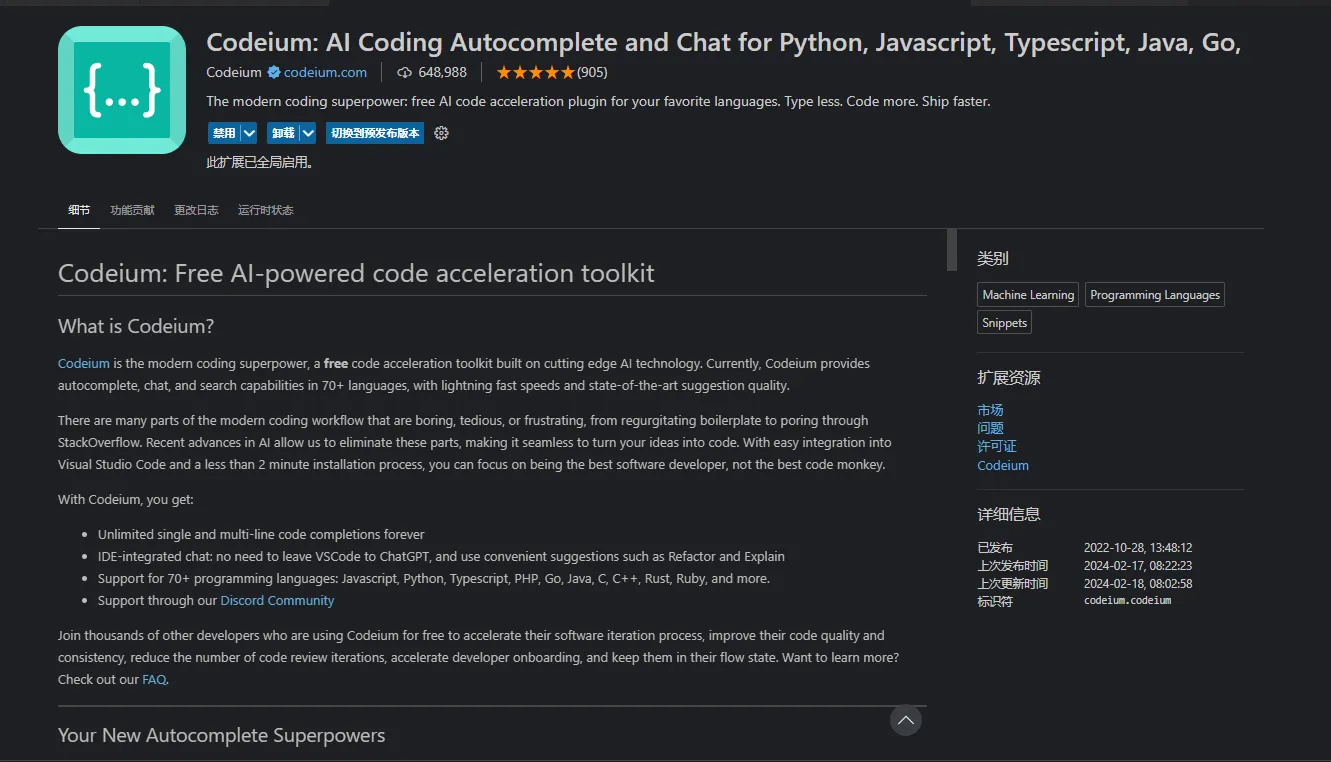The height and width of the screenshot is (762, 1331).
Task: Click the 扩展资源 section heading
Action: (x=1009, y=378)
